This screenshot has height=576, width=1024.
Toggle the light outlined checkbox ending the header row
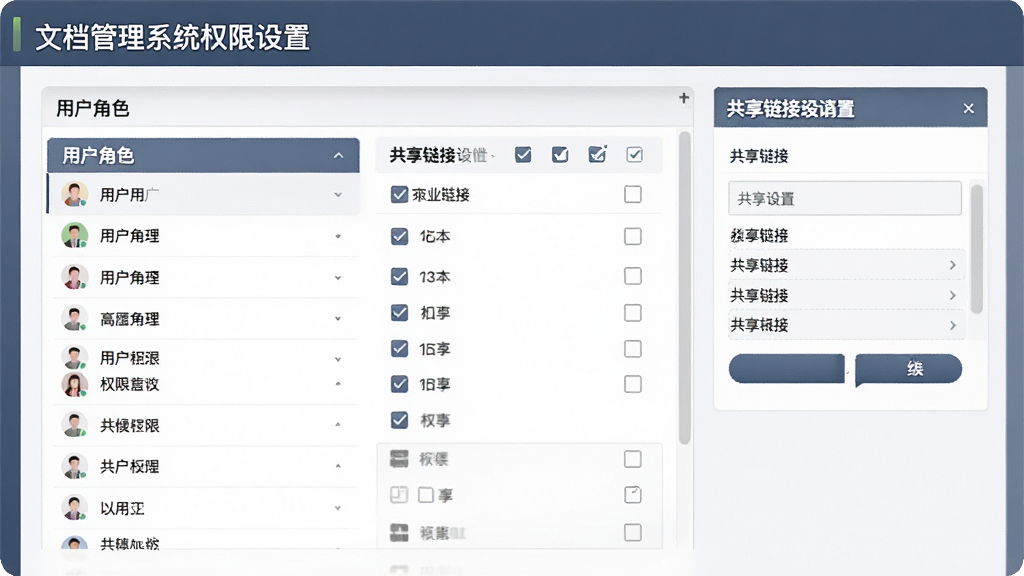pyautogui.click(x=634, y=155)
